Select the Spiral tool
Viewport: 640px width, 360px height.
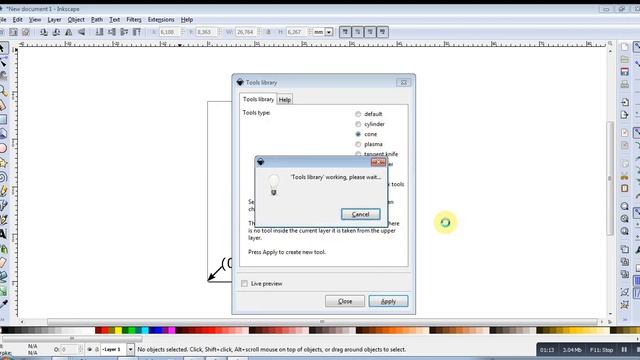pos(3,177)
